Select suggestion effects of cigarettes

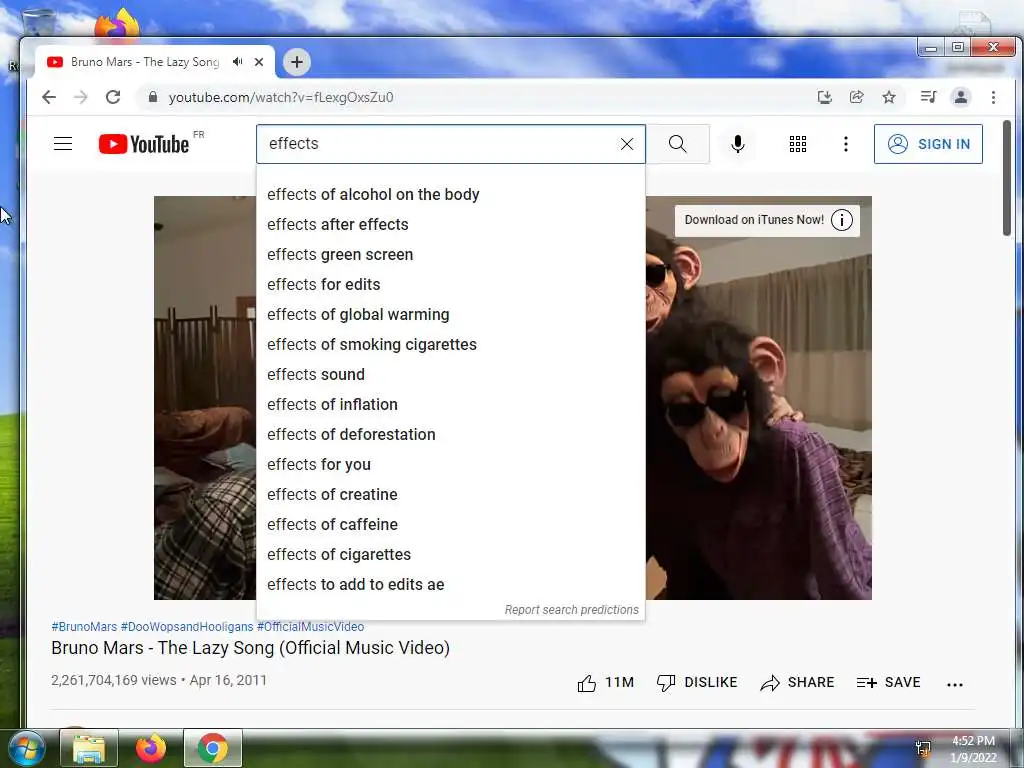[451, 555]
